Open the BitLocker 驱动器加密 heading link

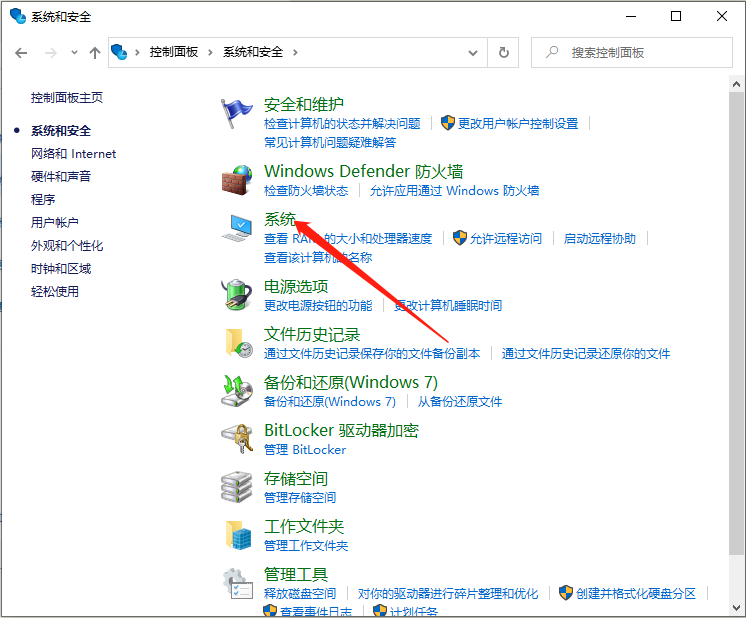click(342, 430)
